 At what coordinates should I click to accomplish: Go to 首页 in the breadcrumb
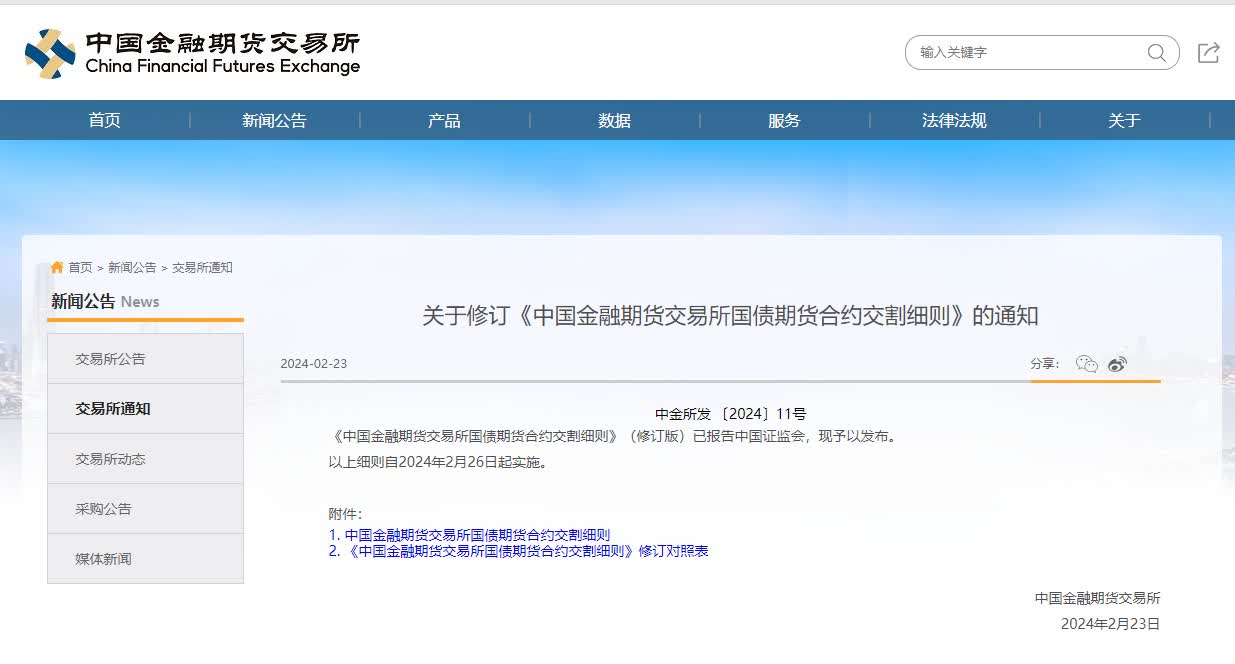[80, 267]
